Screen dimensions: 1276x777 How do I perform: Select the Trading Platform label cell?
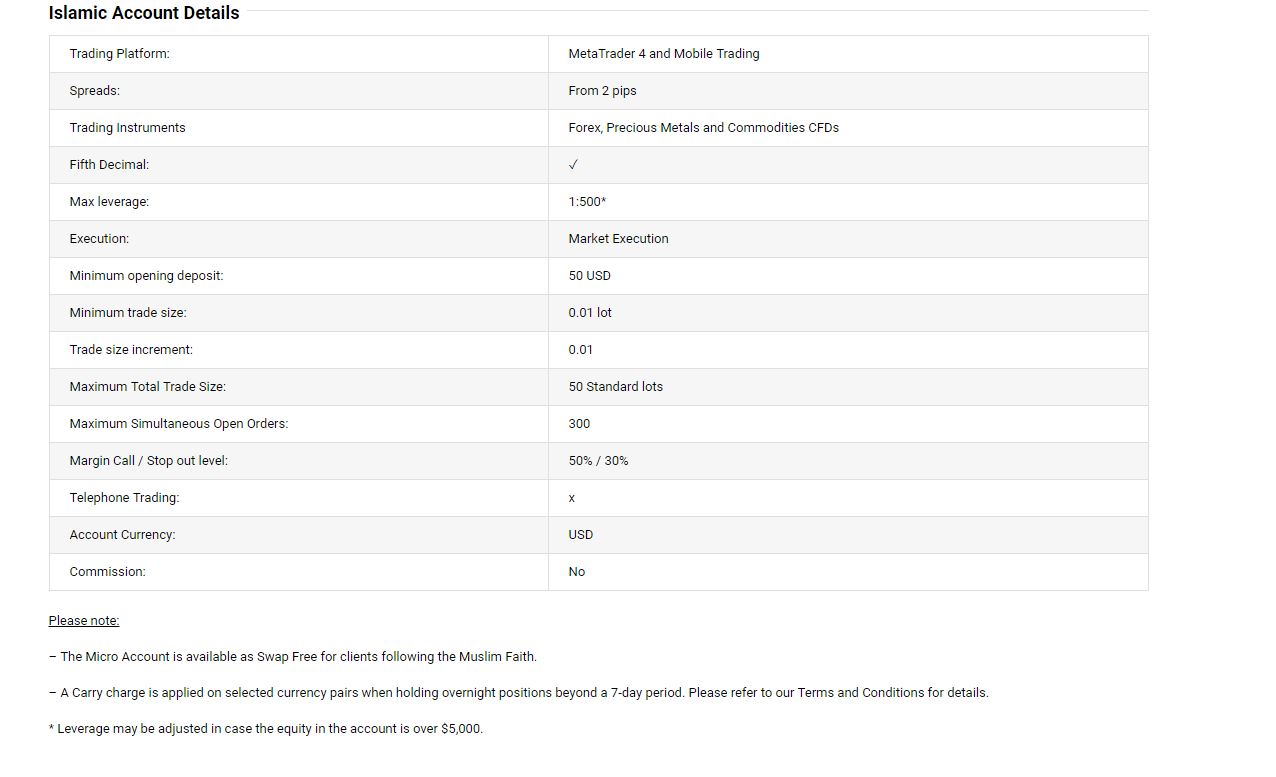tap(299, 54)
